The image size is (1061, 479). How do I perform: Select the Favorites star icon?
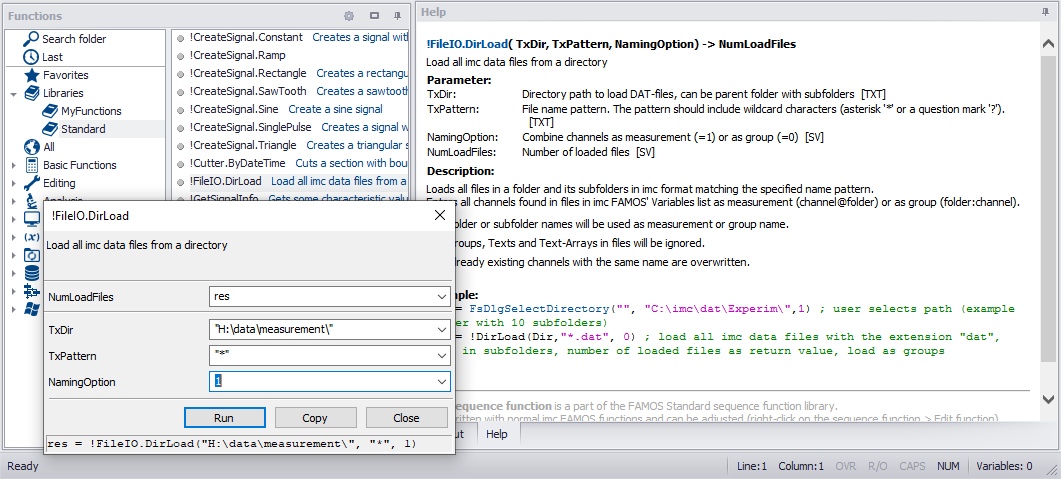[x=31, y=75]
